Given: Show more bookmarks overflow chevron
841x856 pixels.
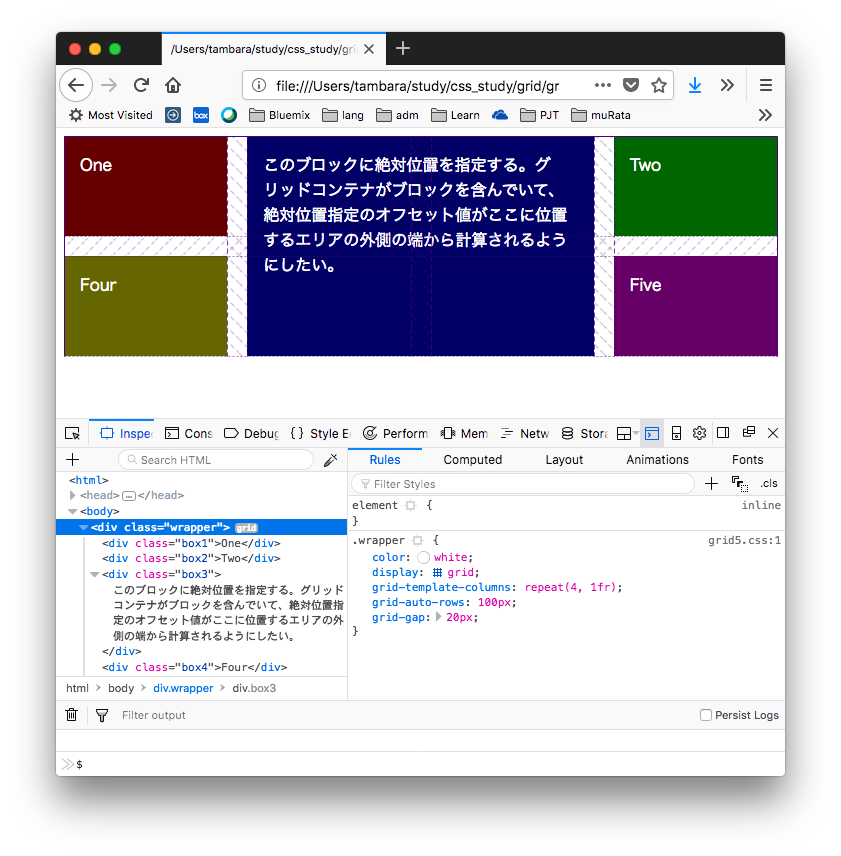Looking at the screenshot, I should pyautogui.click(x=765, y=115).
